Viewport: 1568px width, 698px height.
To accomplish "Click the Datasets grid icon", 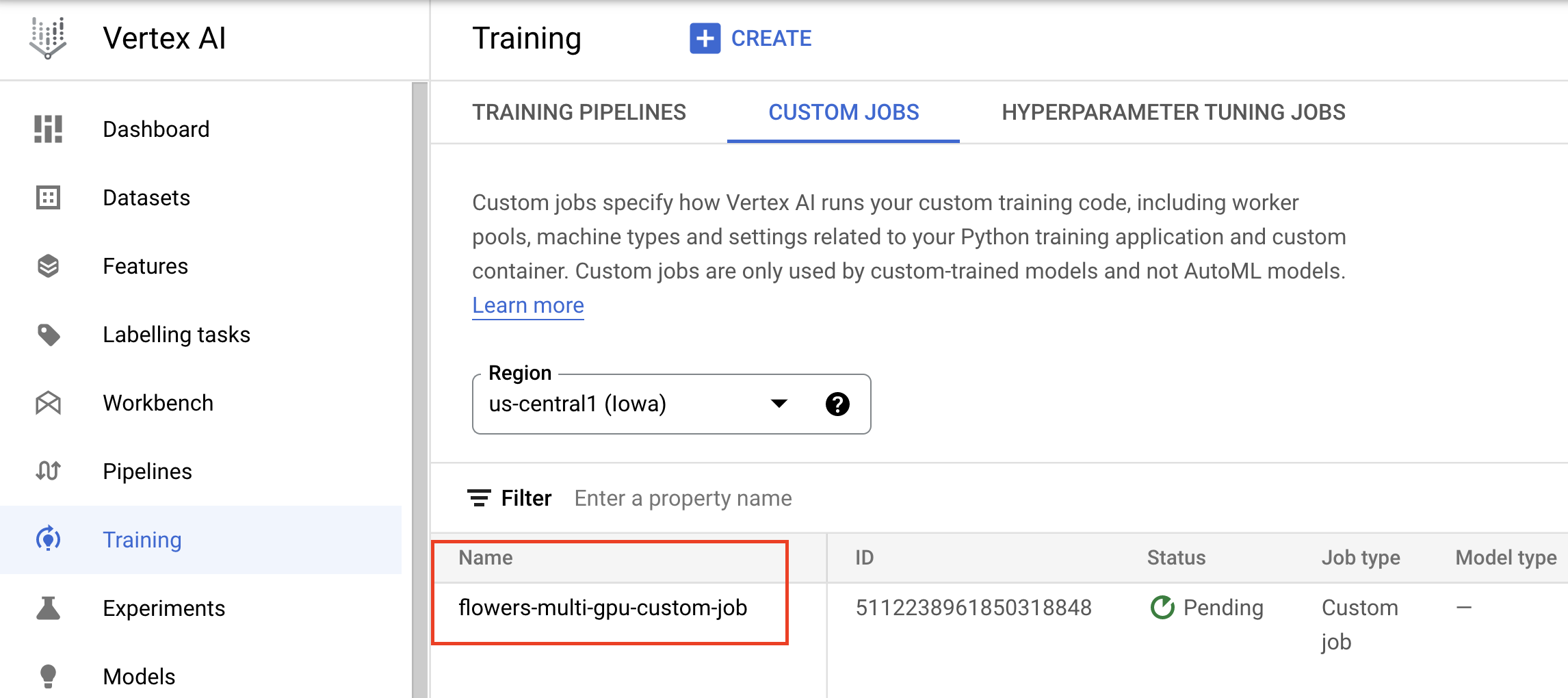I will click(48, 198).
